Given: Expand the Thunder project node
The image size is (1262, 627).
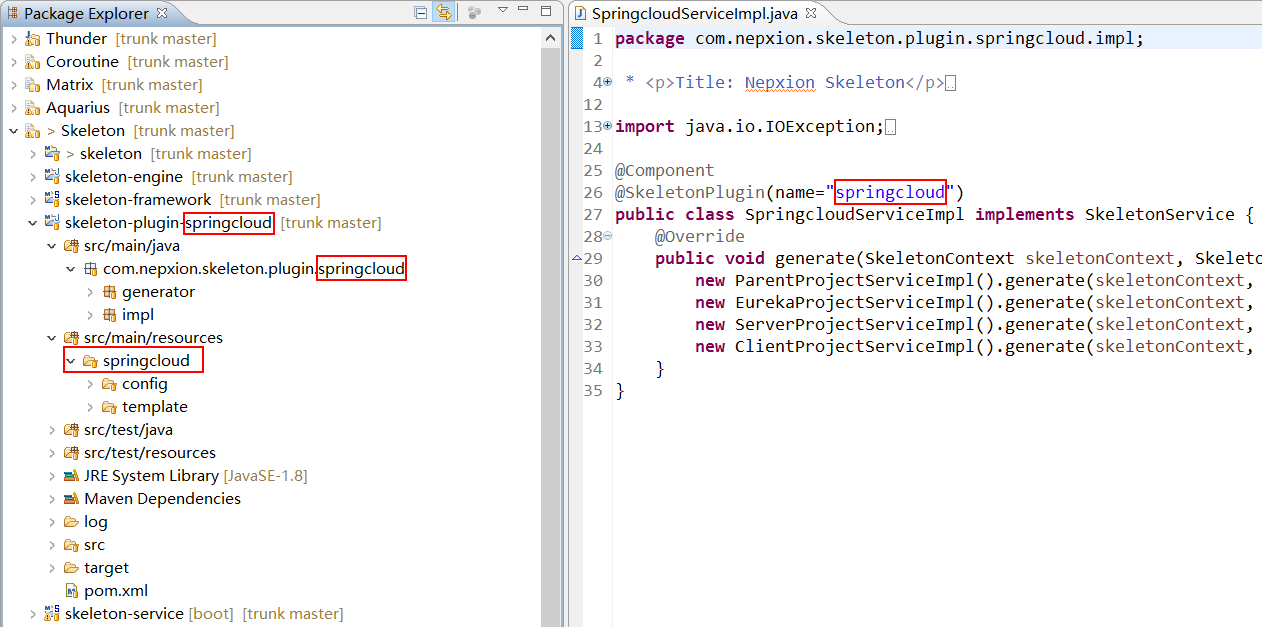Looking at the screenshot, I should click(13, 39).
